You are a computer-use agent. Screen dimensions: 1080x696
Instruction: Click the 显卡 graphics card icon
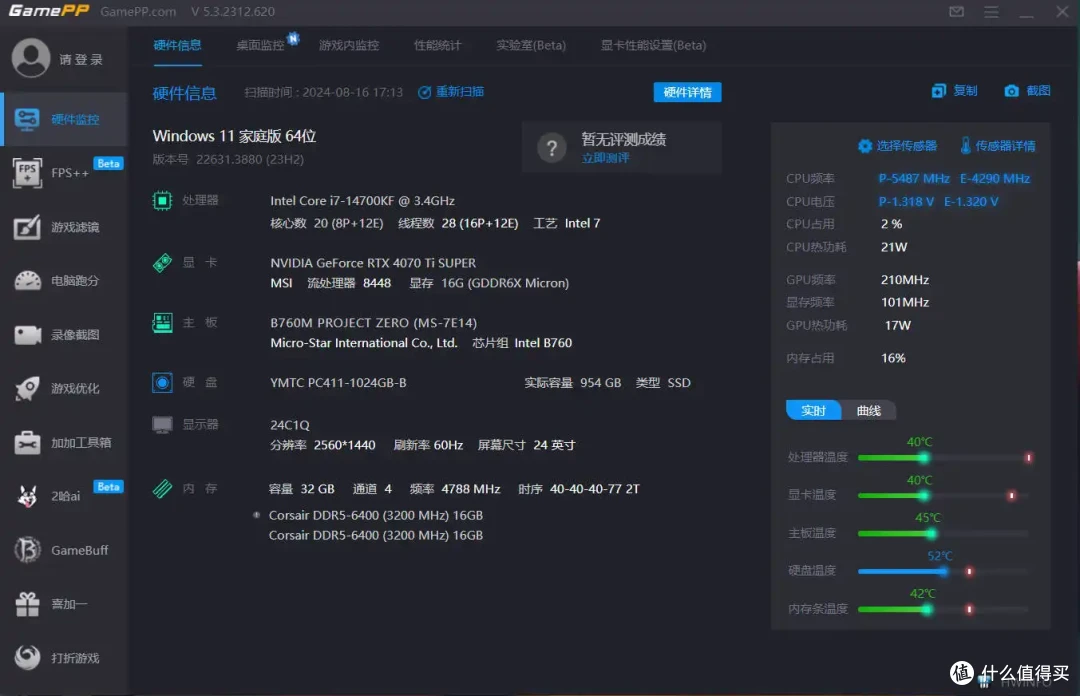(x=162, y=263)
